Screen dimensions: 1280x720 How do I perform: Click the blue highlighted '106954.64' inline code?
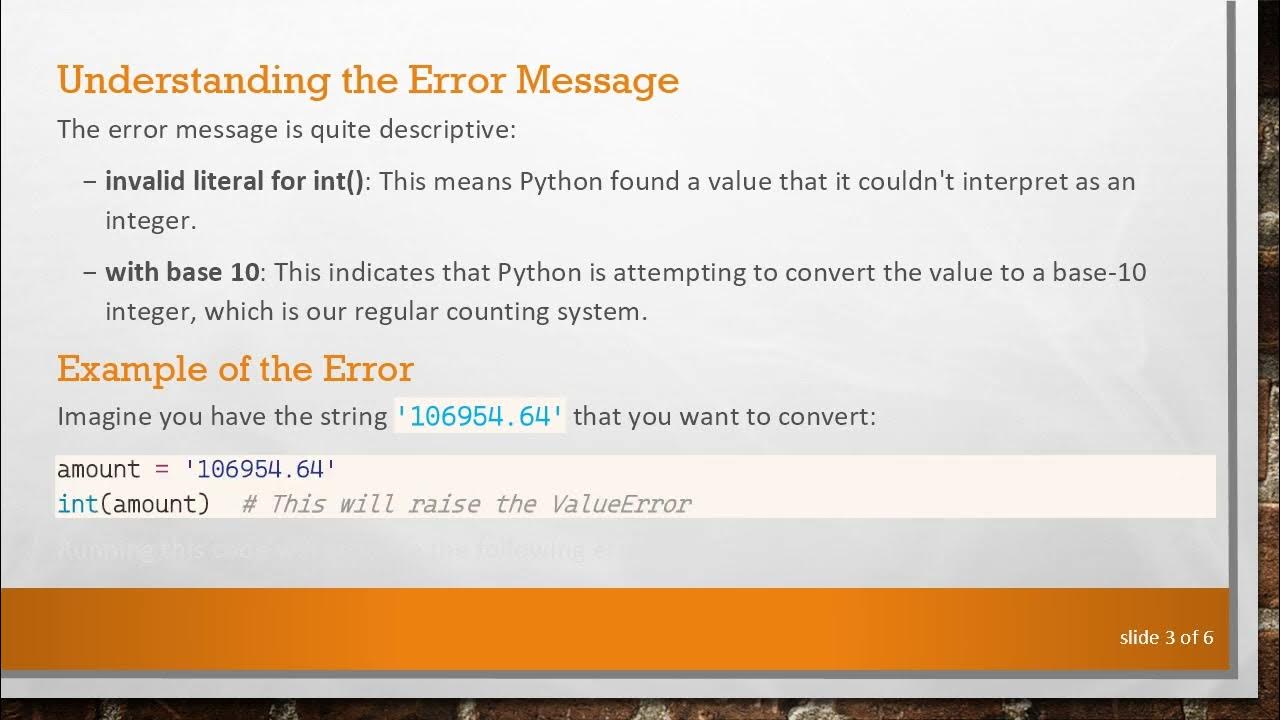click(480, 416)
